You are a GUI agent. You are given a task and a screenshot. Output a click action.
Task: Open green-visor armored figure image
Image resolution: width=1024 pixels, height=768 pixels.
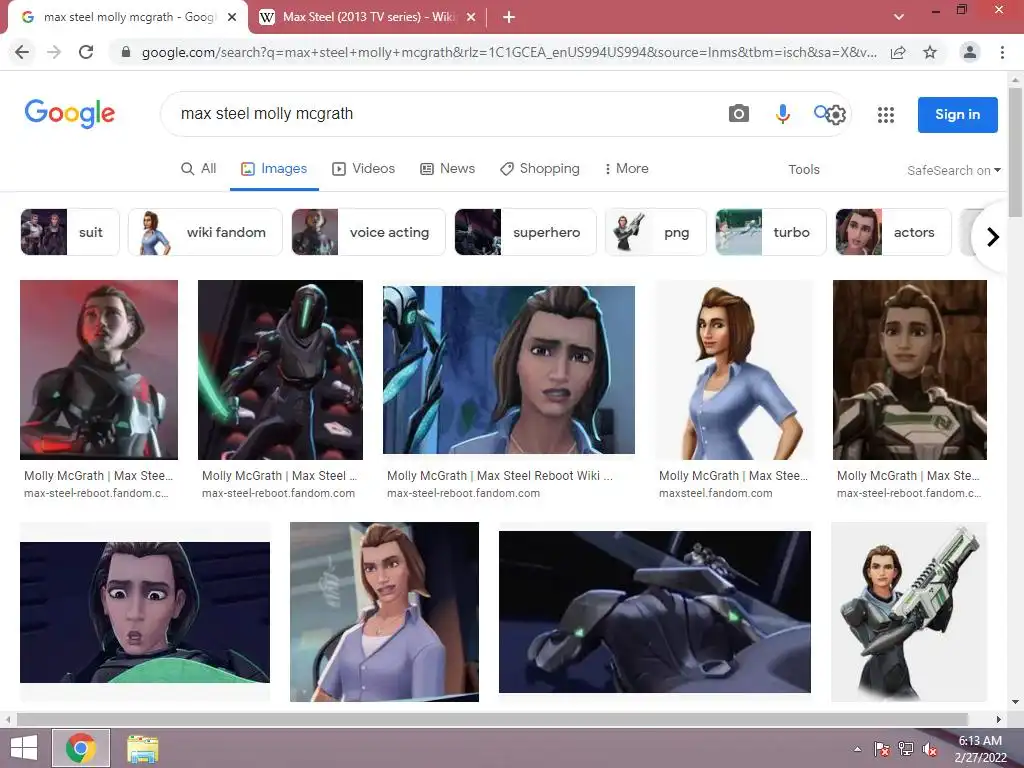point(280,370)
